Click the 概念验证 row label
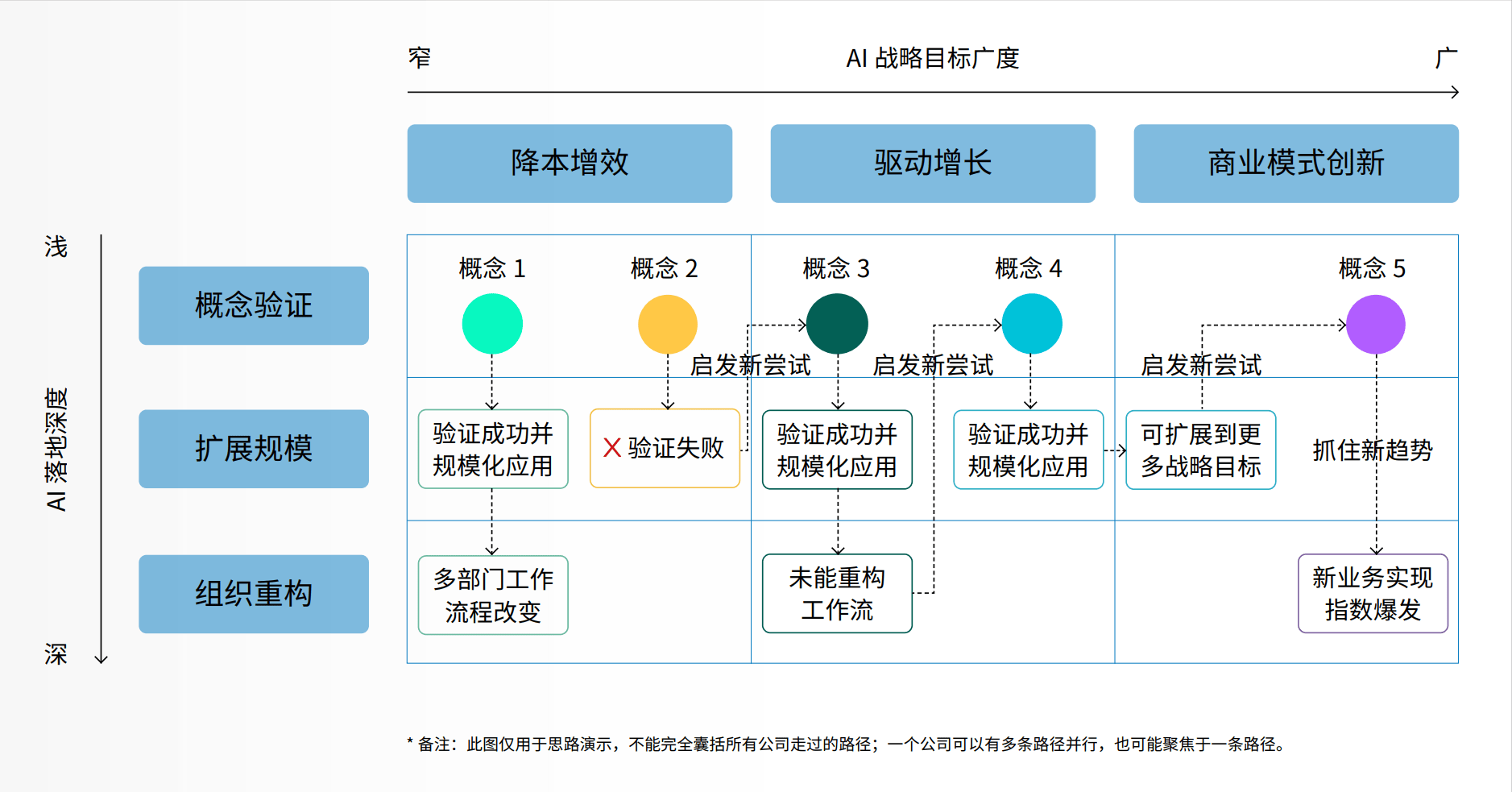Screen dimensions: 1512x792 coord(252,305)
